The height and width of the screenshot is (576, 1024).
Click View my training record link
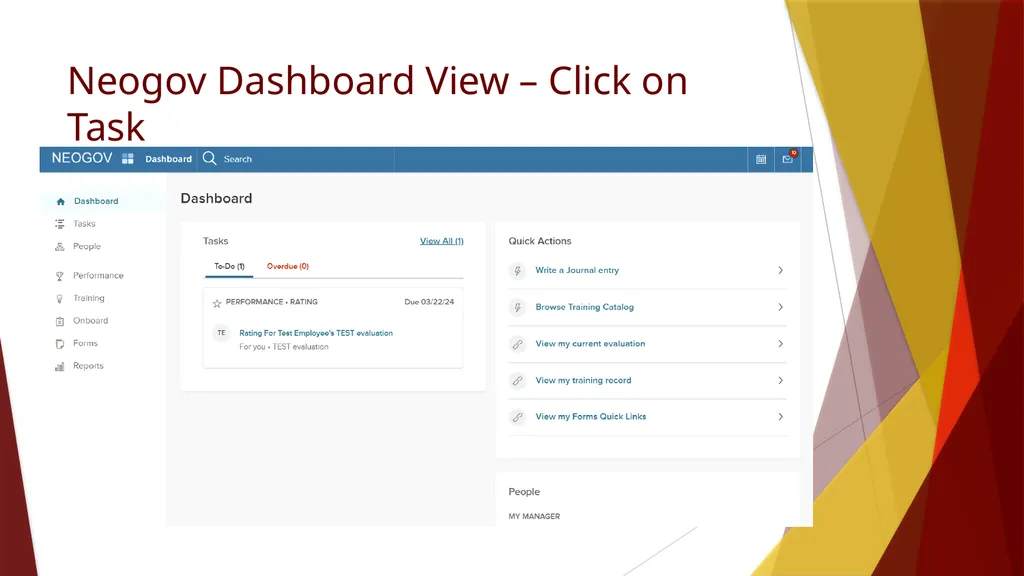[583, 380]
